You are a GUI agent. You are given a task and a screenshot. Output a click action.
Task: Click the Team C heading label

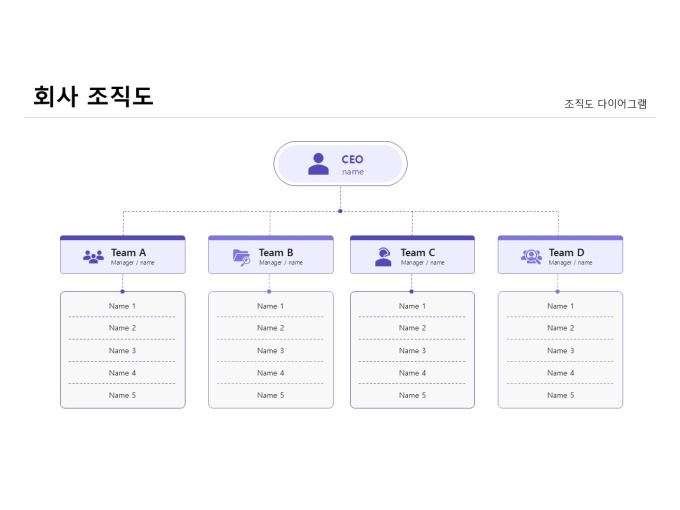click(x=418, y=253)
